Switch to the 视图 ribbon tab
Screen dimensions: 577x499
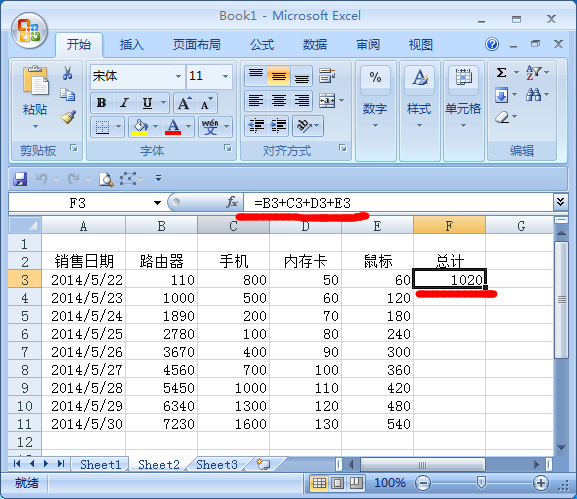pos(421,45)
